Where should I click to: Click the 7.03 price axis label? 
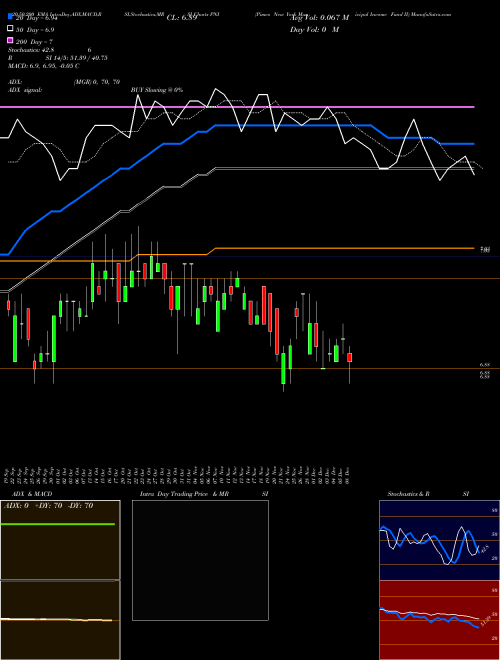[x=485, y=250]
